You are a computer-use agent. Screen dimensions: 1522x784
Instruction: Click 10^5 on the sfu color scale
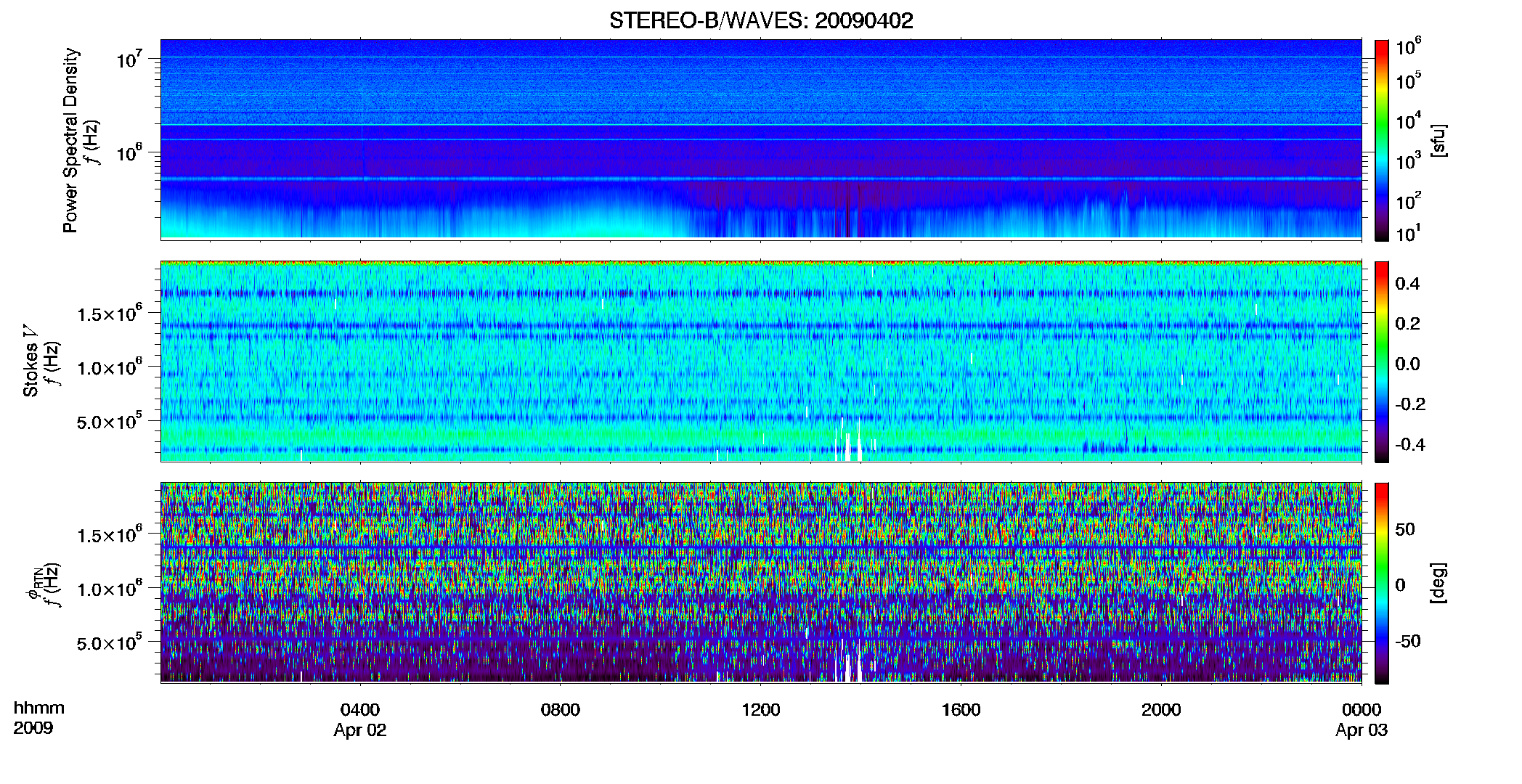coord(1409,81)
